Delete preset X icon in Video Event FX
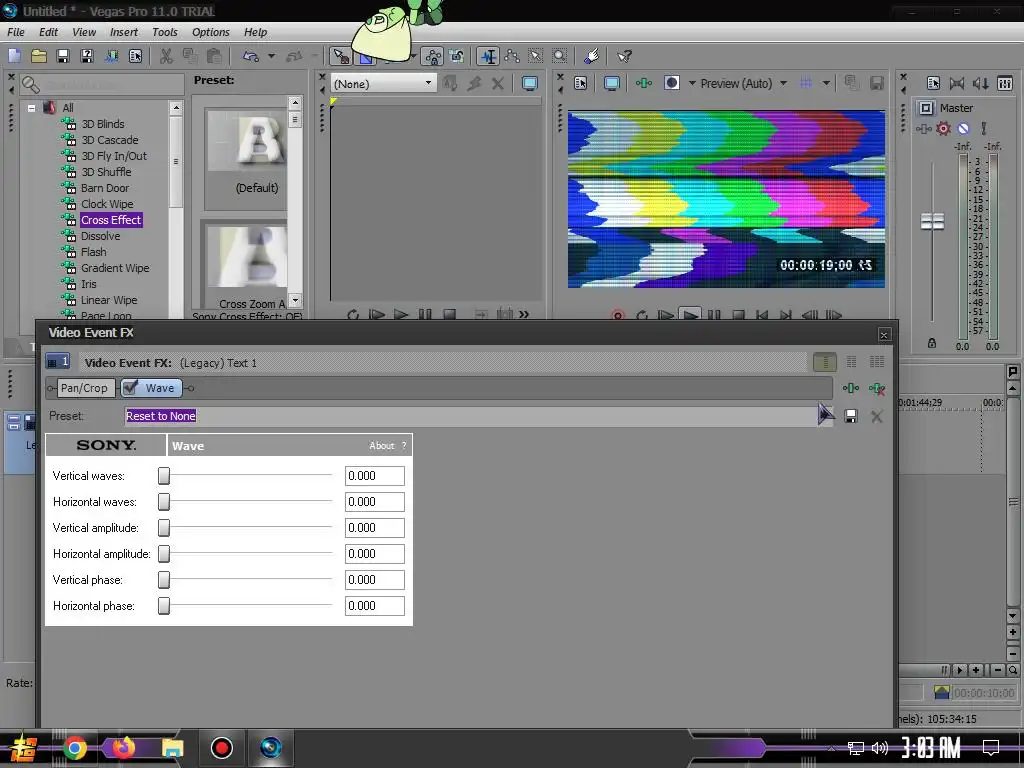The image size is (1024, 768). coord(876,416)
